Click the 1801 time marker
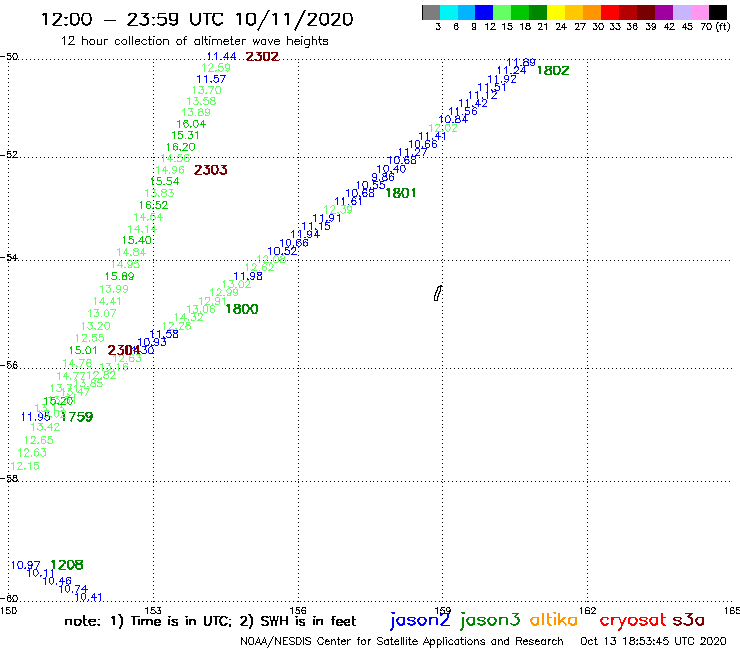740x650 pixels. point(401,193)
